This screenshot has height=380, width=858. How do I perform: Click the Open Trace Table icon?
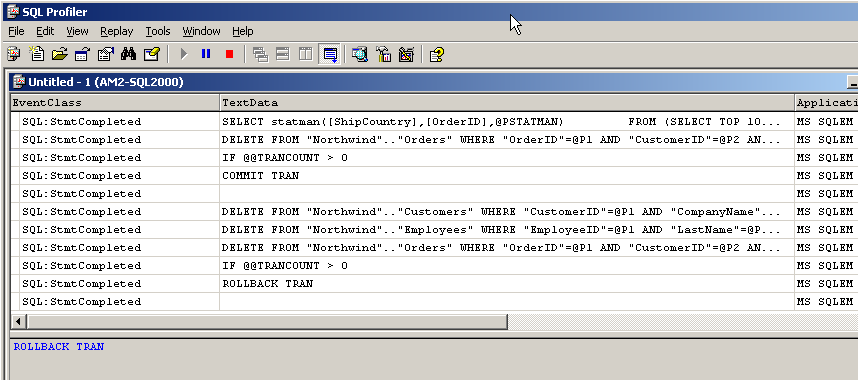tap(82, 54)
